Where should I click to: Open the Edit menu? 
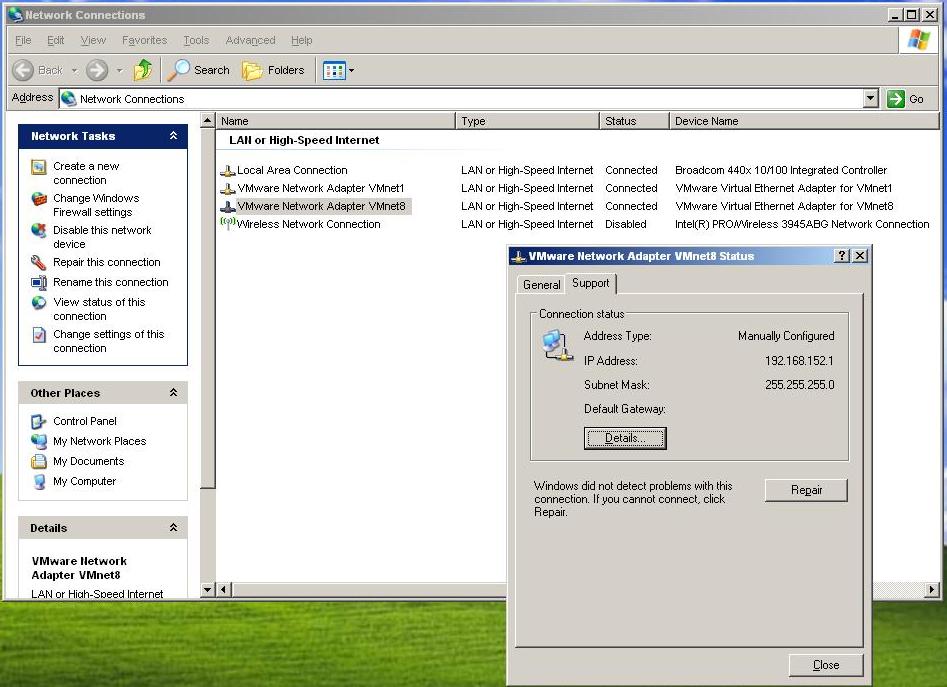(x=56, y=40)
